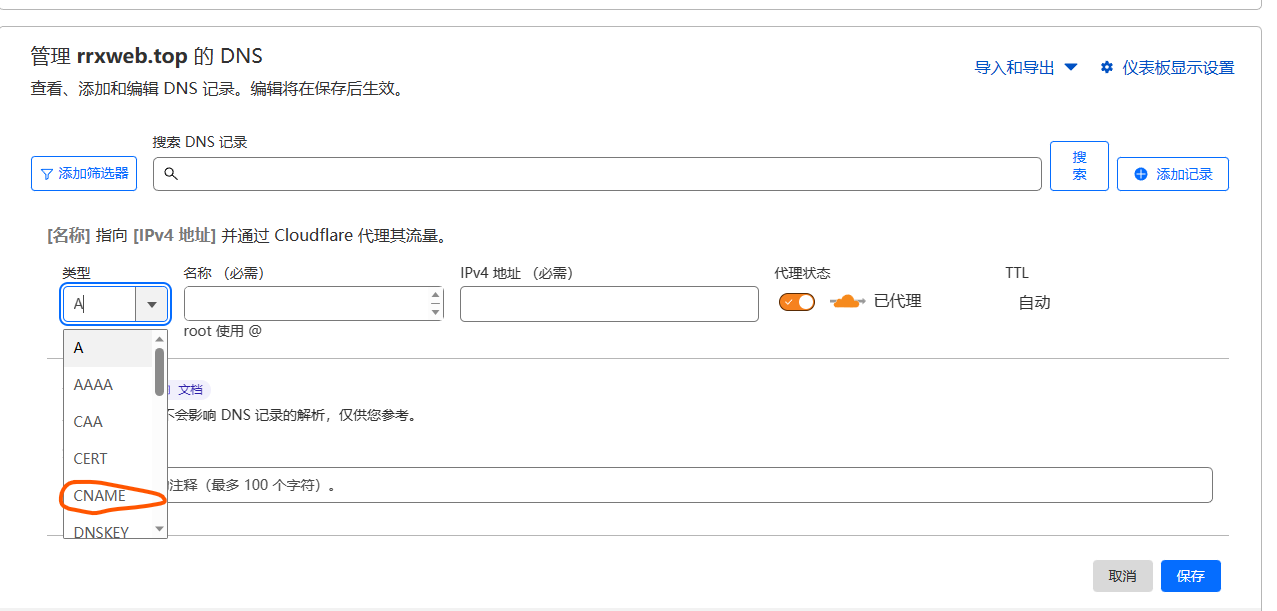Image resolution: width=1277 pixels, height=611 pixels.
Task: Click the gear icon for dashboard display settings
Action: (1106, 68)
